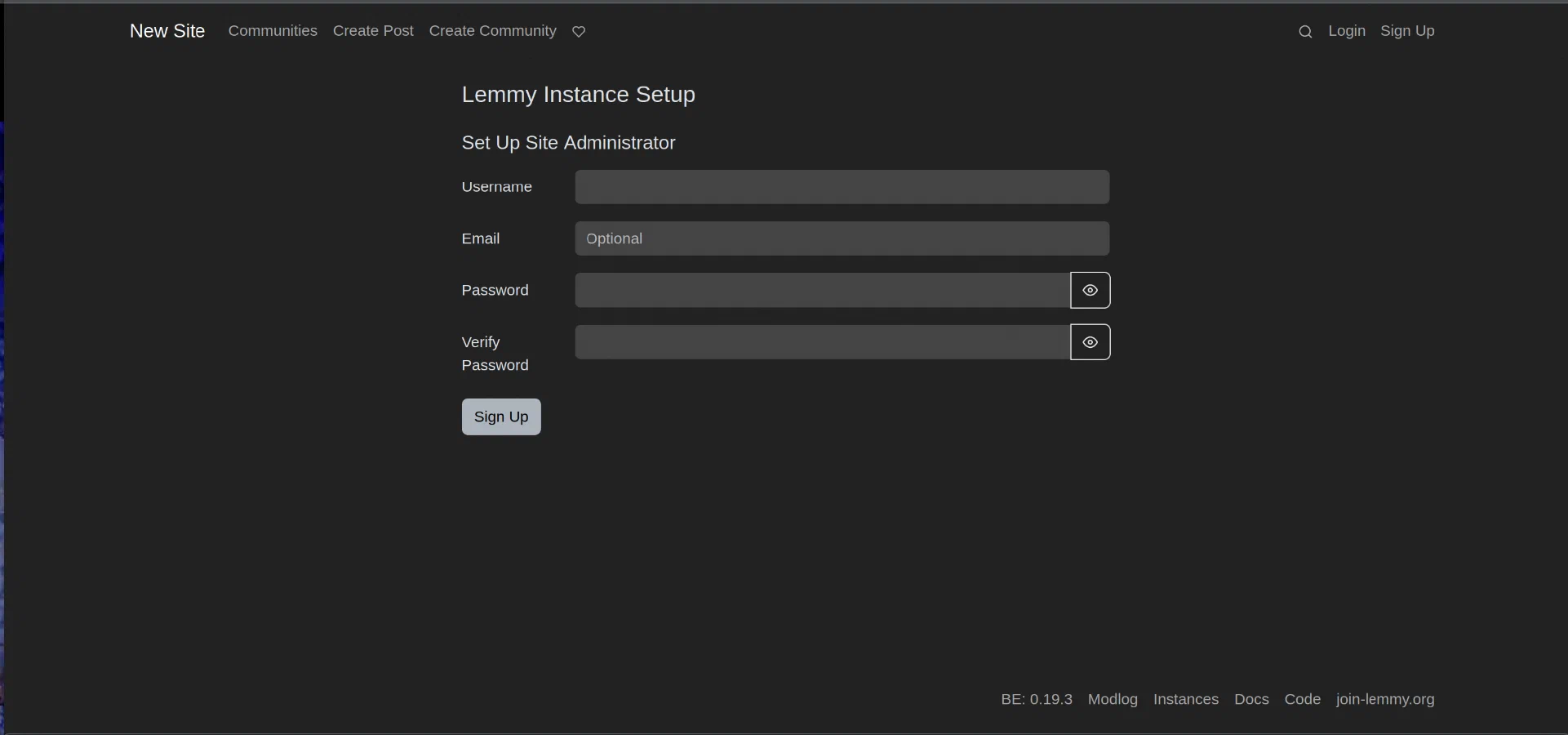
Task: Open the Docs link
Action: [1252, 700]
